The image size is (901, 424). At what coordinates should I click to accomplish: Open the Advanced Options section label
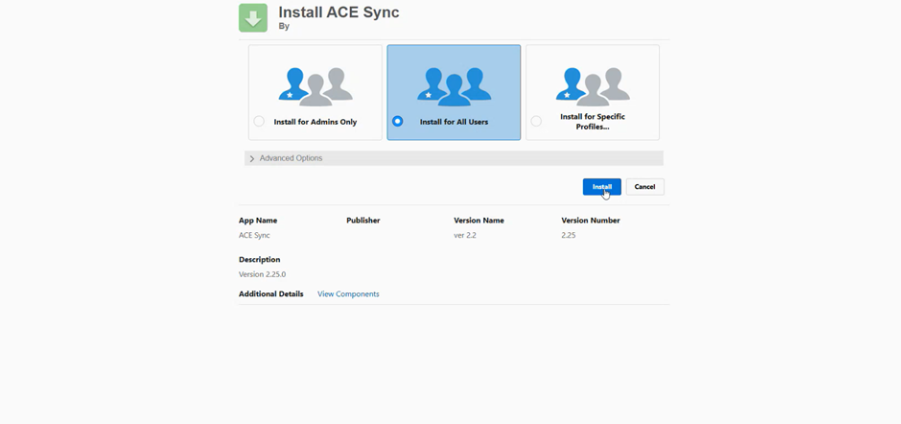point(291,159)
